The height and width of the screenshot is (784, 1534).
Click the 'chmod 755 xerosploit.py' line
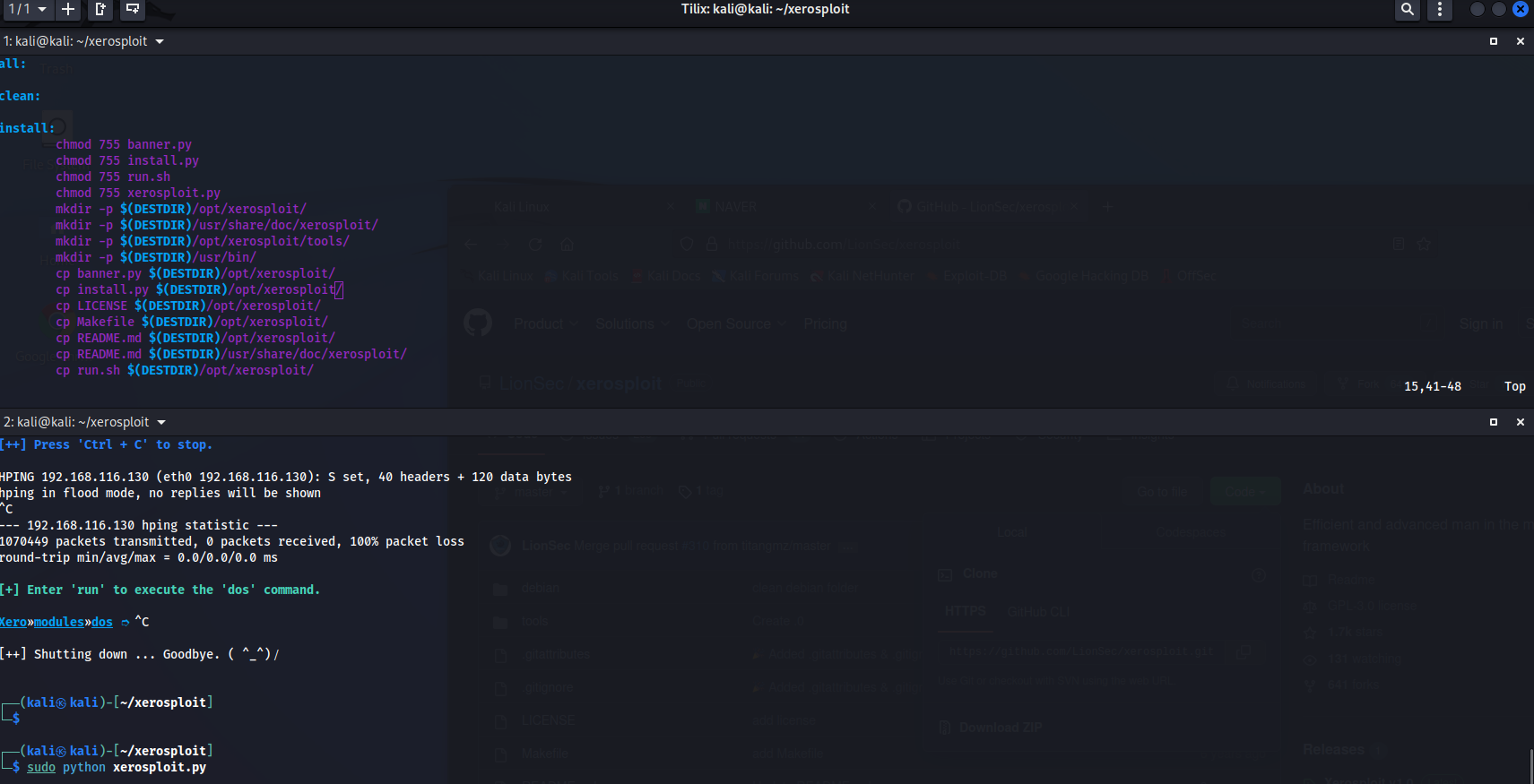138,193
